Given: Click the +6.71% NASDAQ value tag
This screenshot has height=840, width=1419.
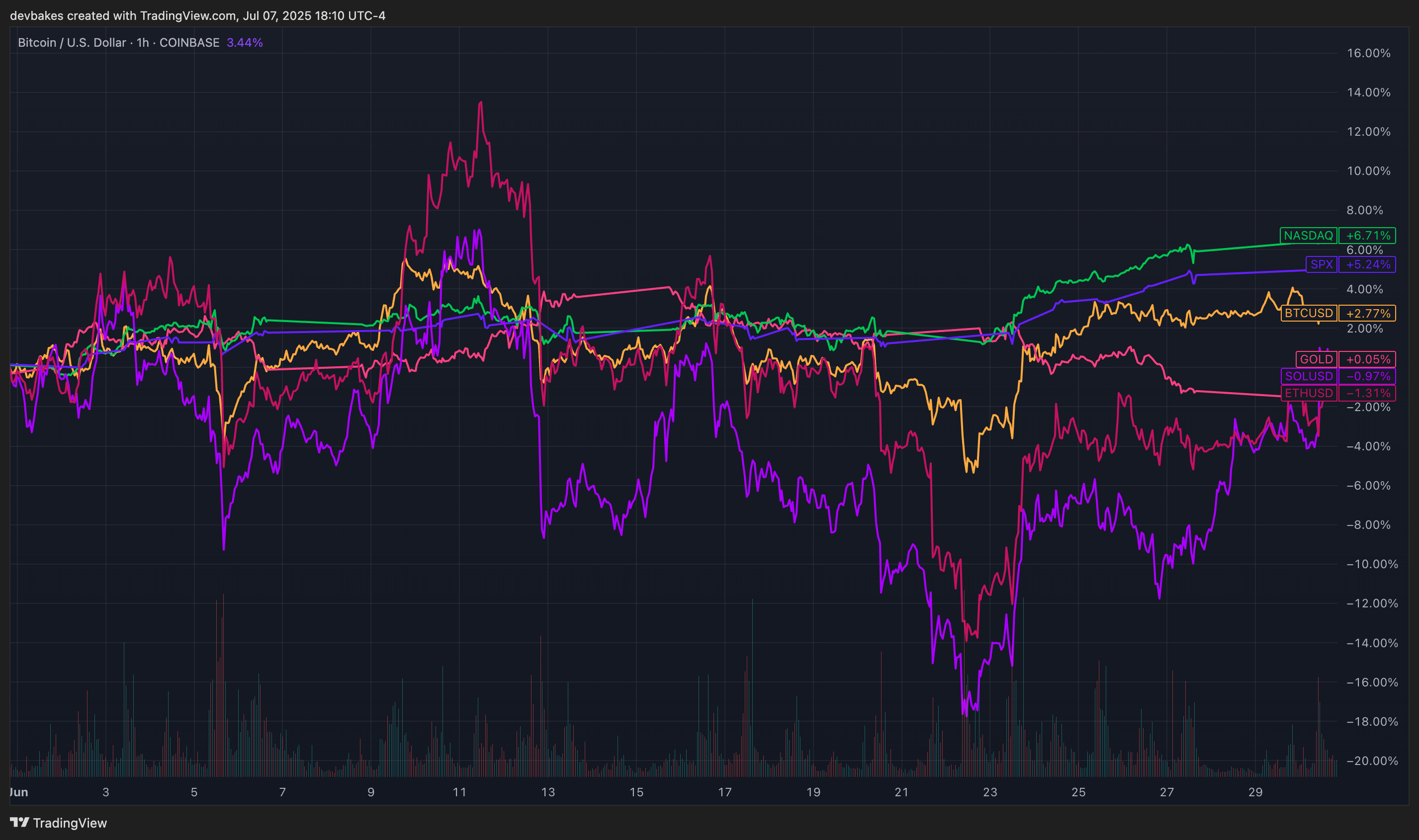Looking at the screenshot, I should (1367, 236).
